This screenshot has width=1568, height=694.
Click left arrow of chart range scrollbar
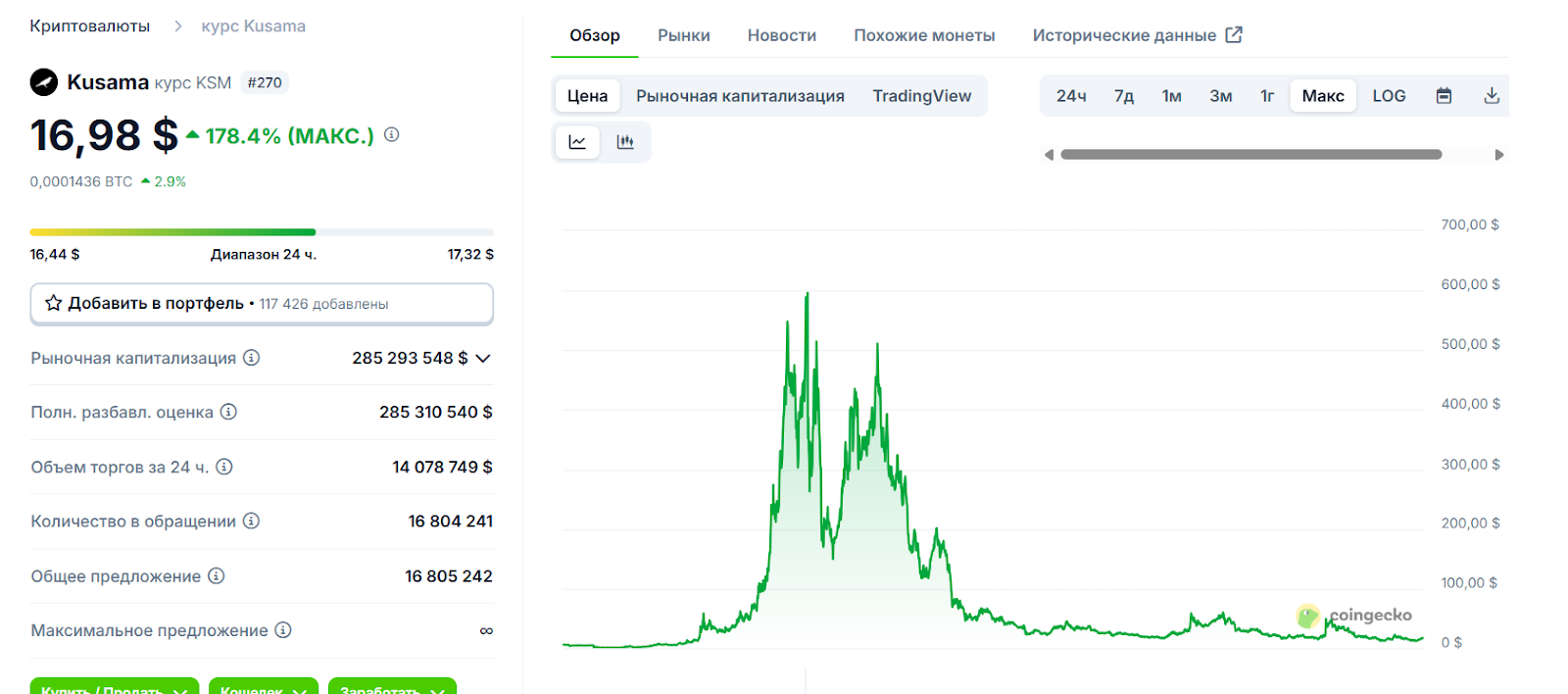(x=1049, y=155)
